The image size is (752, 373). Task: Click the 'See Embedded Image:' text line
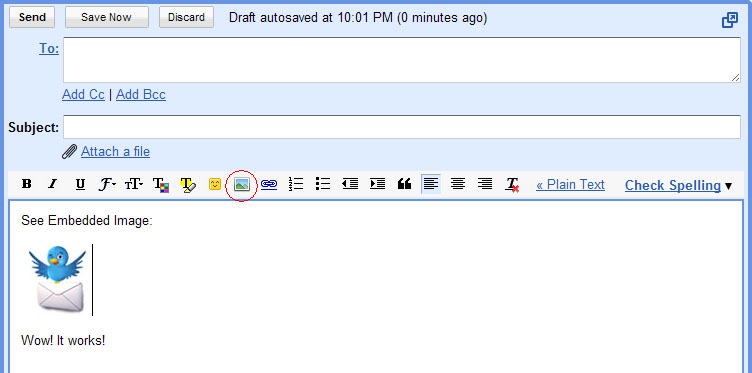point(87,221)
